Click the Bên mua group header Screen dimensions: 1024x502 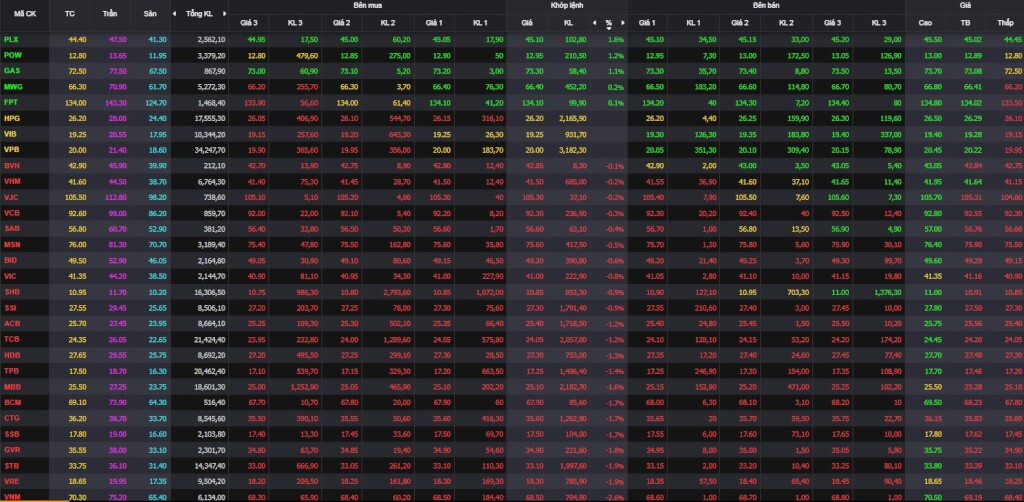(x=368, y=5)
